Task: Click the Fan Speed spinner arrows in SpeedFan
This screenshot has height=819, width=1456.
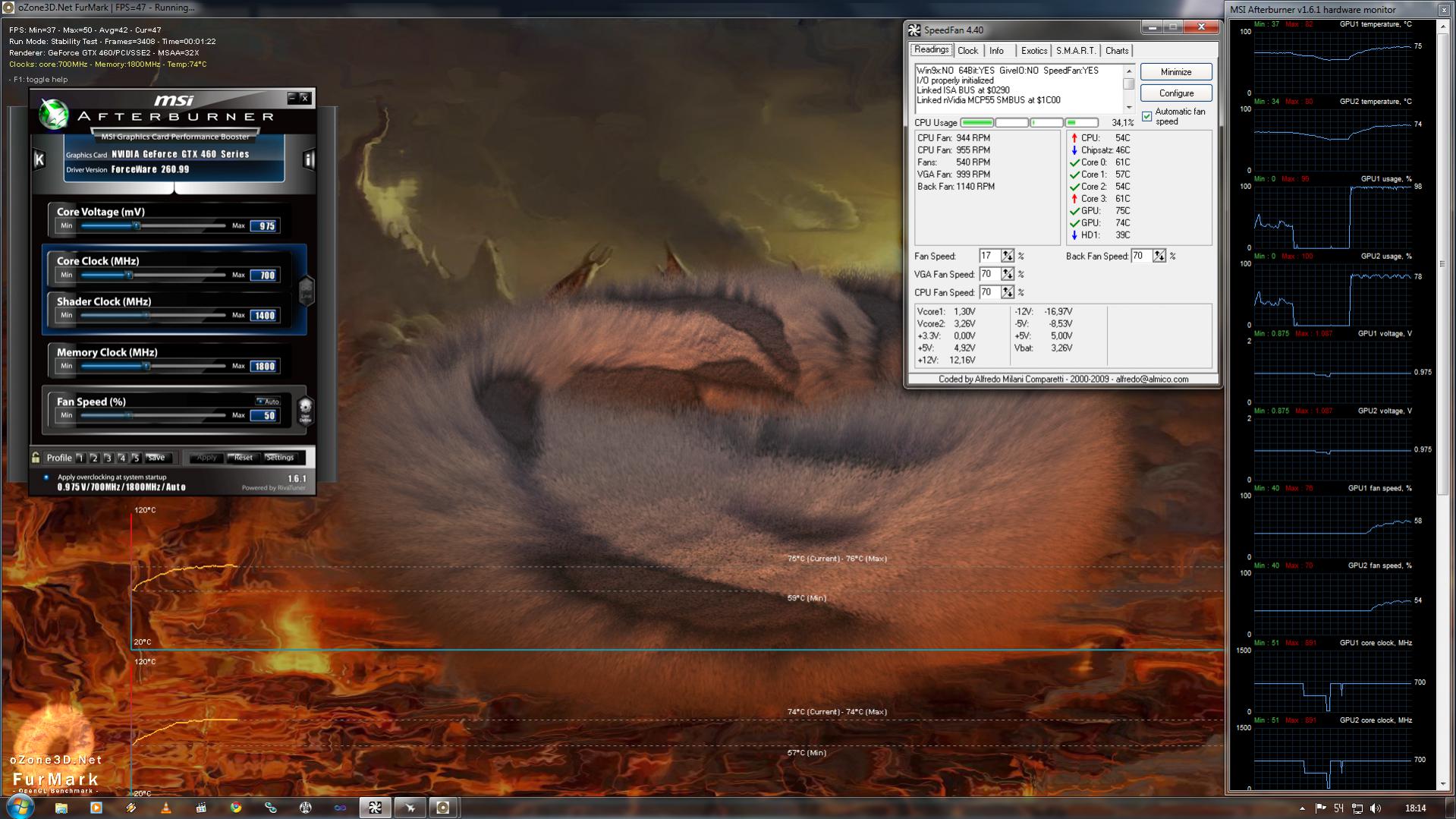Action: [x=1007, y=257]
